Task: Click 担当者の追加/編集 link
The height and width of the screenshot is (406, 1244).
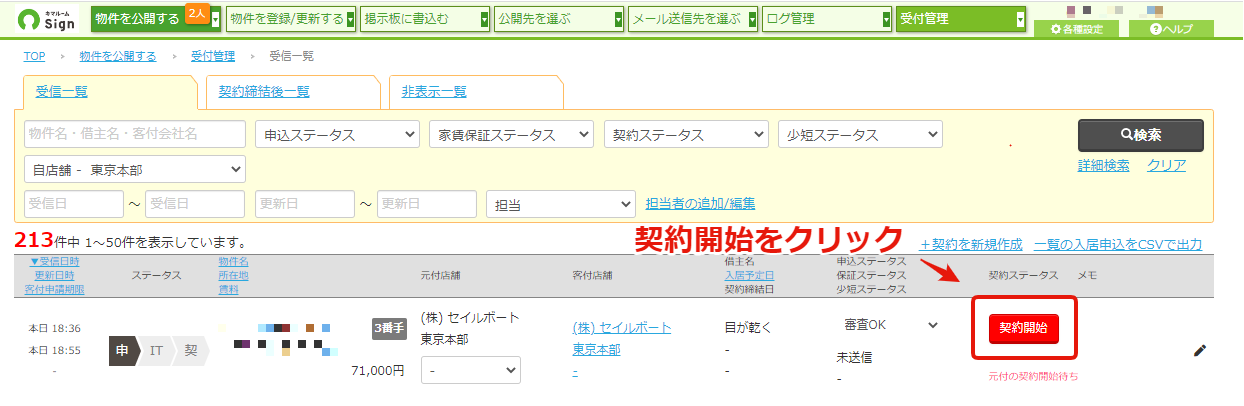Action: click(x=700, y=204)
